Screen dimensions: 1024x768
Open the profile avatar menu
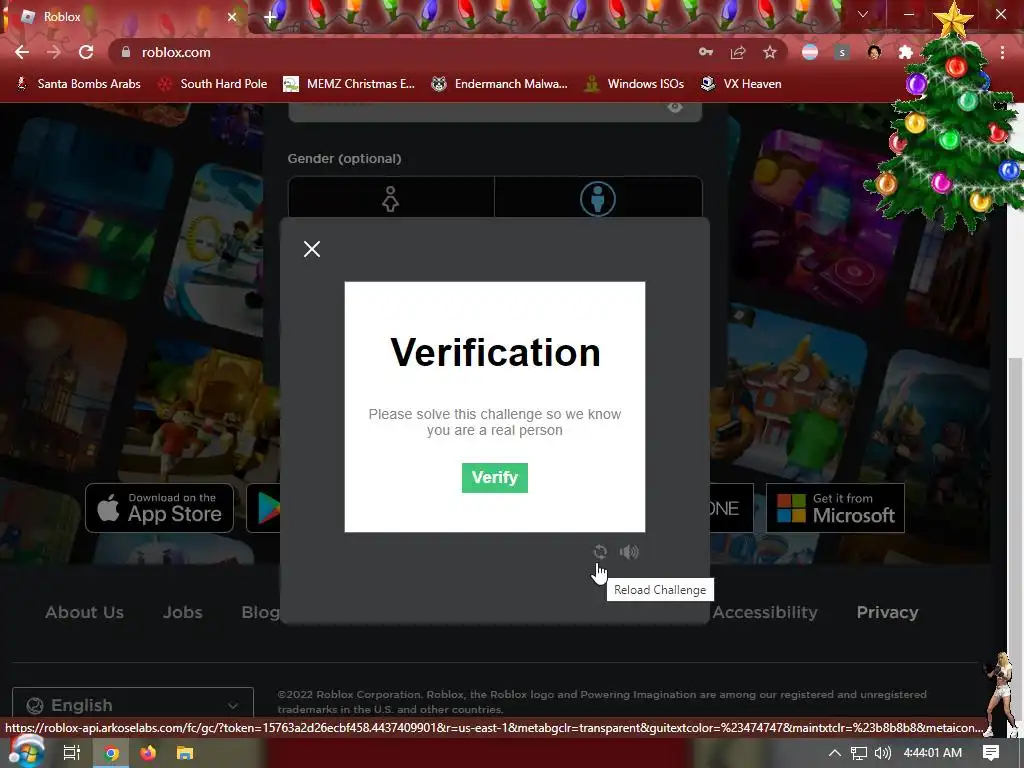pyautogui.click(x=874, y=52)
